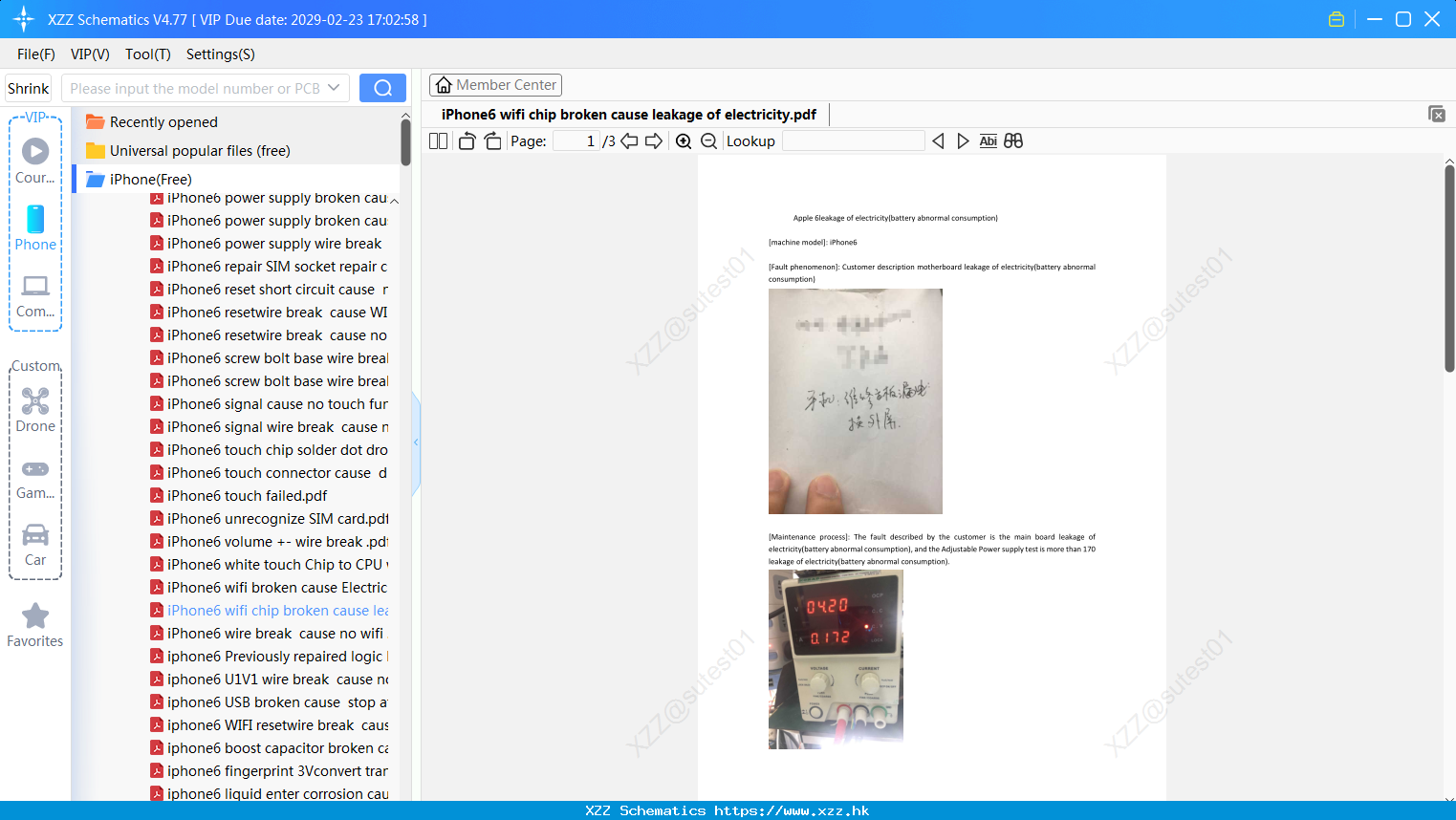
Task: Open iPhone6 power supply wire break file
Action: tap(266, 244)
